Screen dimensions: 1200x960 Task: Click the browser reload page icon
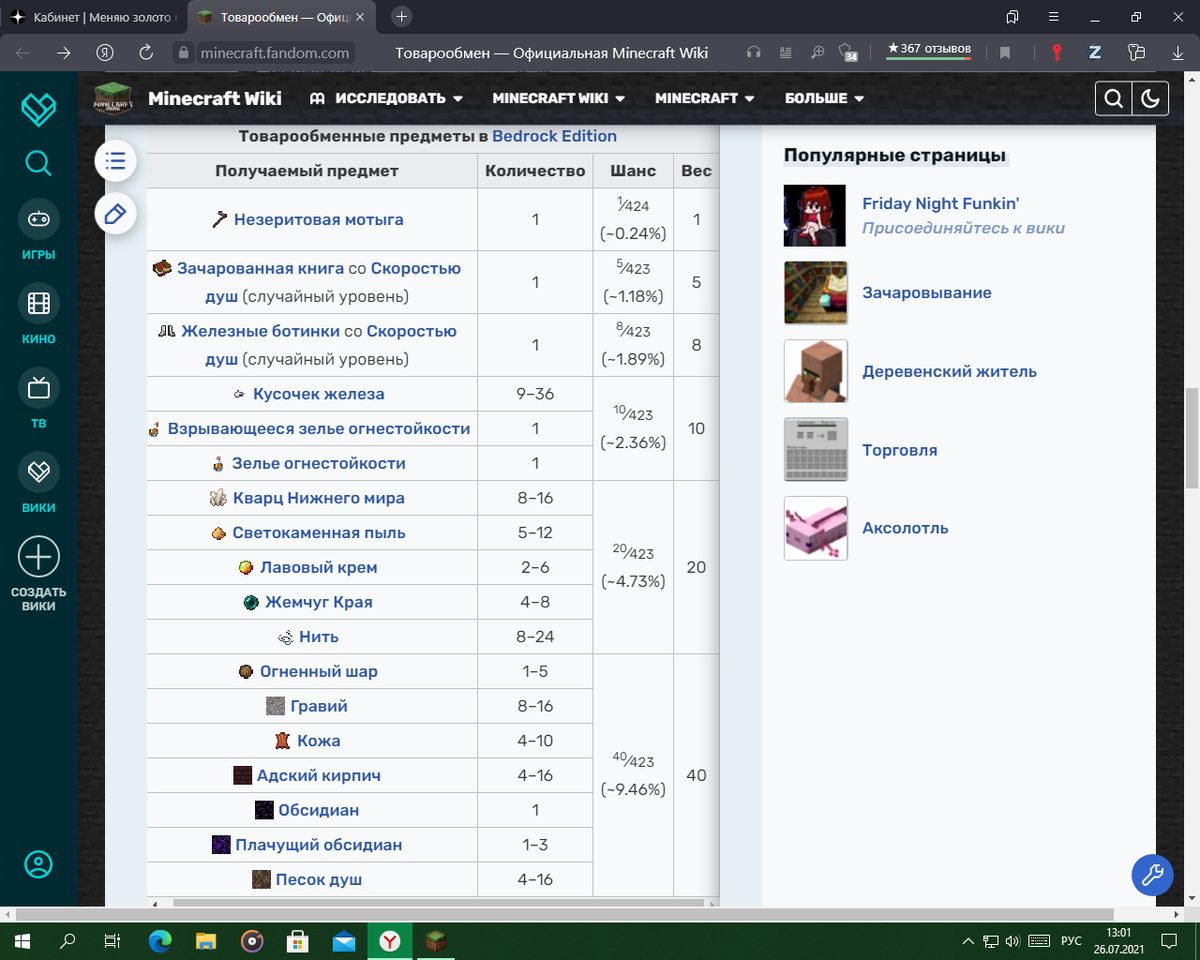pyautogui.click(x=146, y=53)
